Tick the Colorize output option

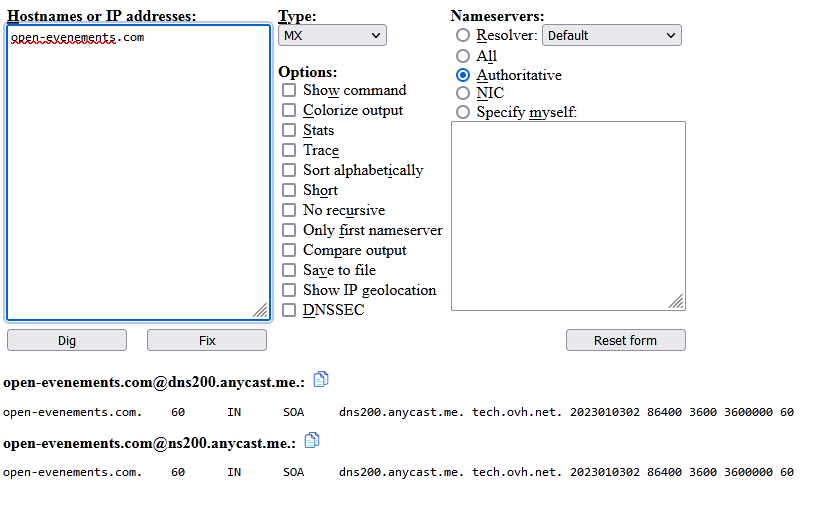(x=289, y=110)
